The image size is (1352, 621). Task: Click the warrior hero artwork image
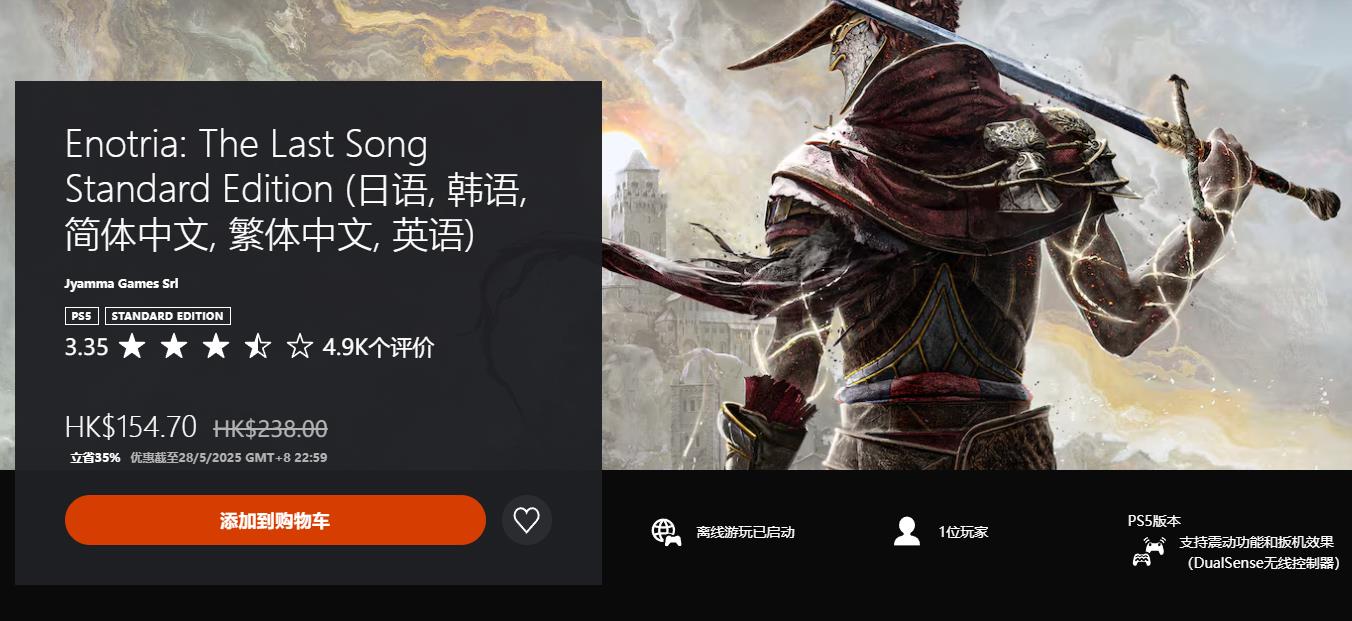coord(975,235)
